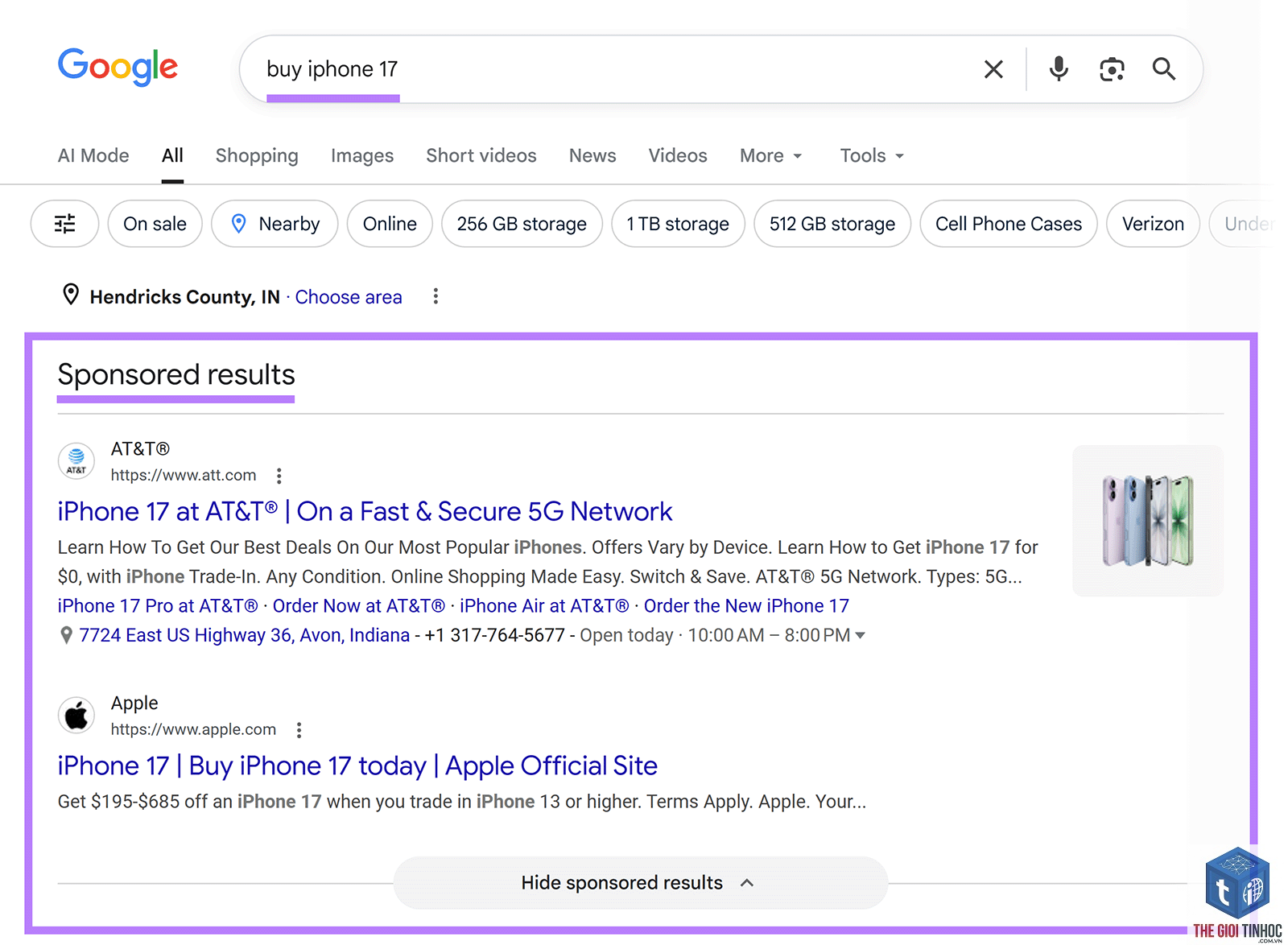Image resolution: width=1288 pixels, height=945 pixels.
Task: Open the AT&T Avon Indiana address
Action: click(245, 636)
